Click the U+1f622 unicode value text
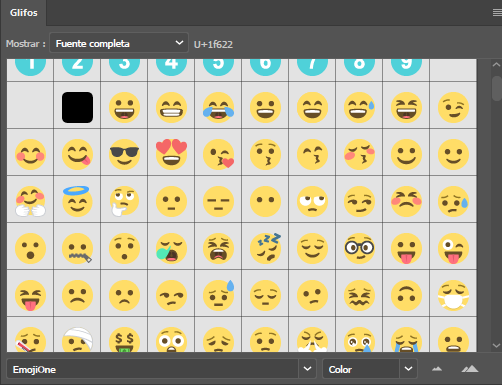502x385 pixels. coord(213,44)
